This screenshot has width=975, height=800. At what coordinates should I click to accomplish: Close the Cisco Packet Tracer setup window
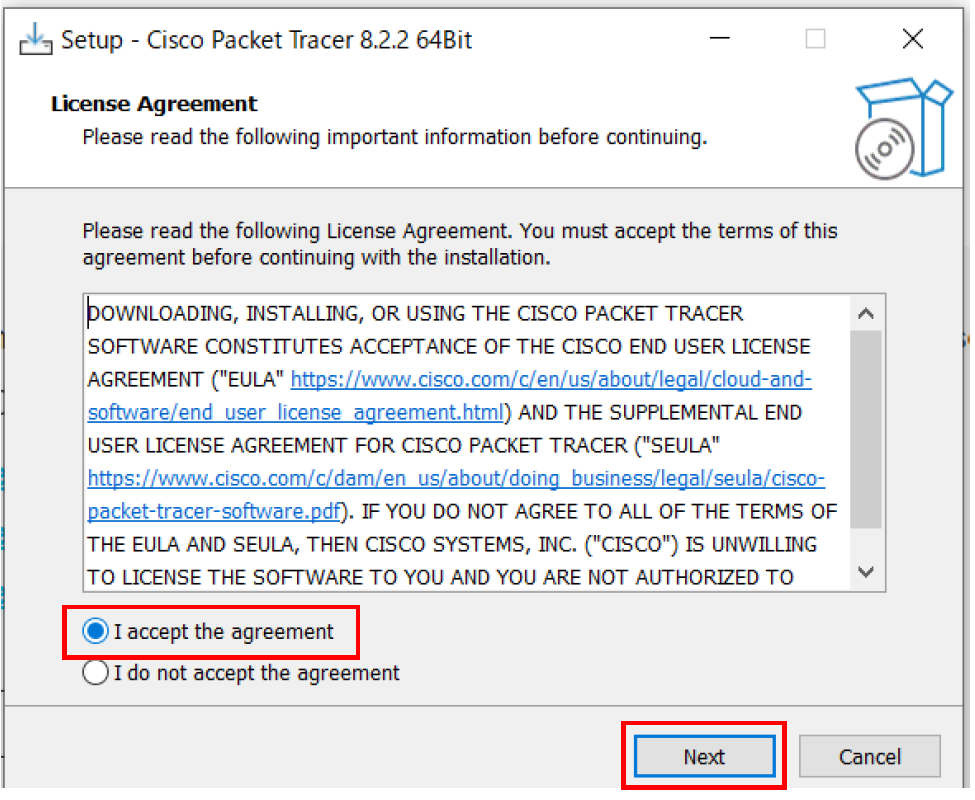(912, 40)
